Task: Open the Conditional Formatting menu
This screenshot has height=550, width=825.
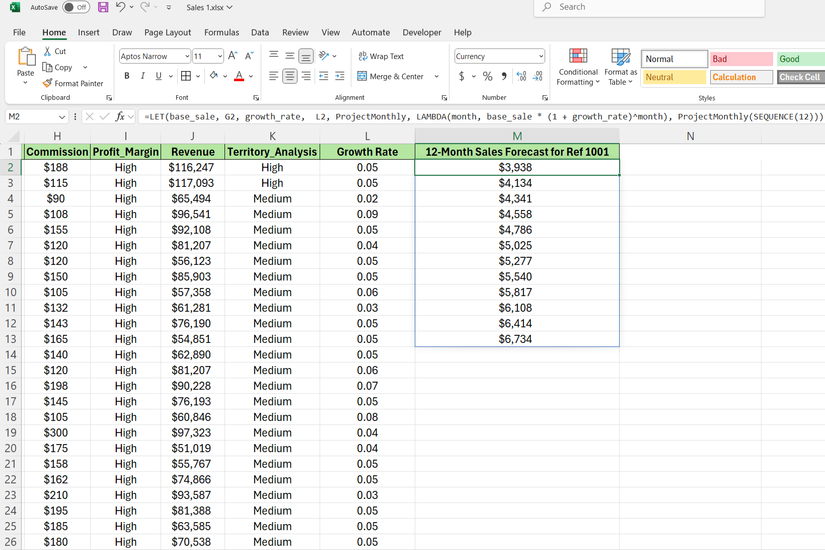Action: [x=578, y=65]
